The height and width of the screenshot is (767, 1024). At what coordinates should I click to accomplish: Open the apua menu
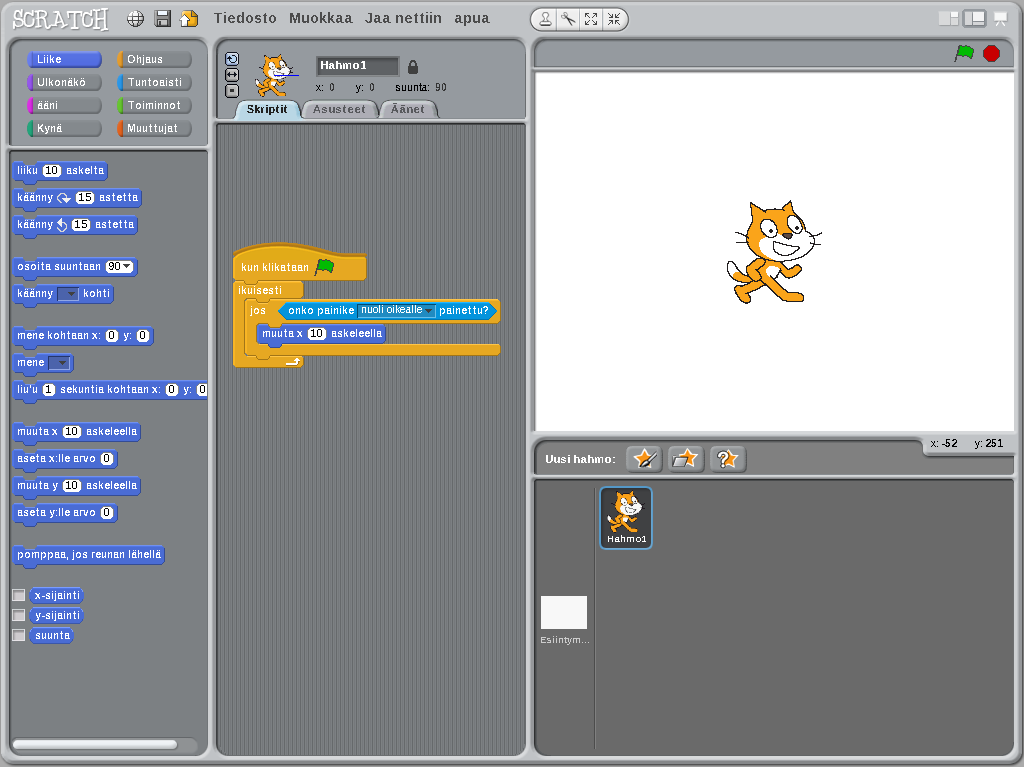coord(472,18)
